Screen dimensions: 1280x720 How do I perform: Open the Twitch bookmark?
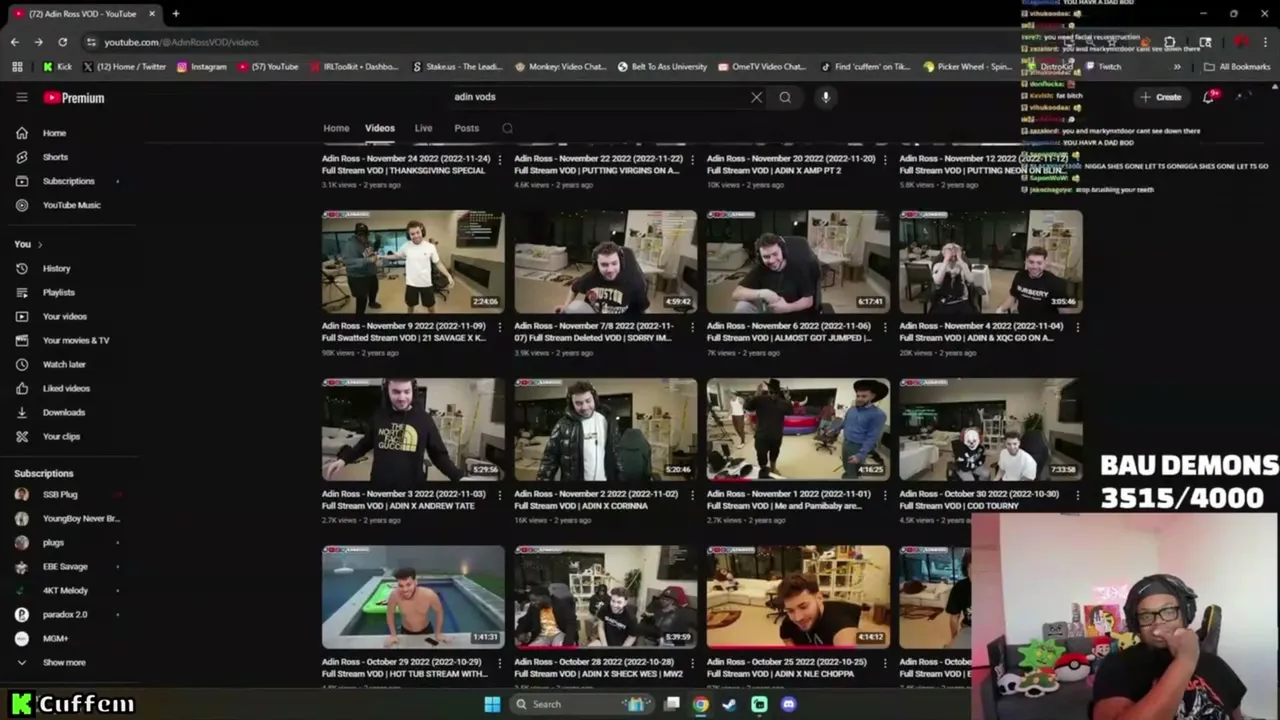point(1103,67)
